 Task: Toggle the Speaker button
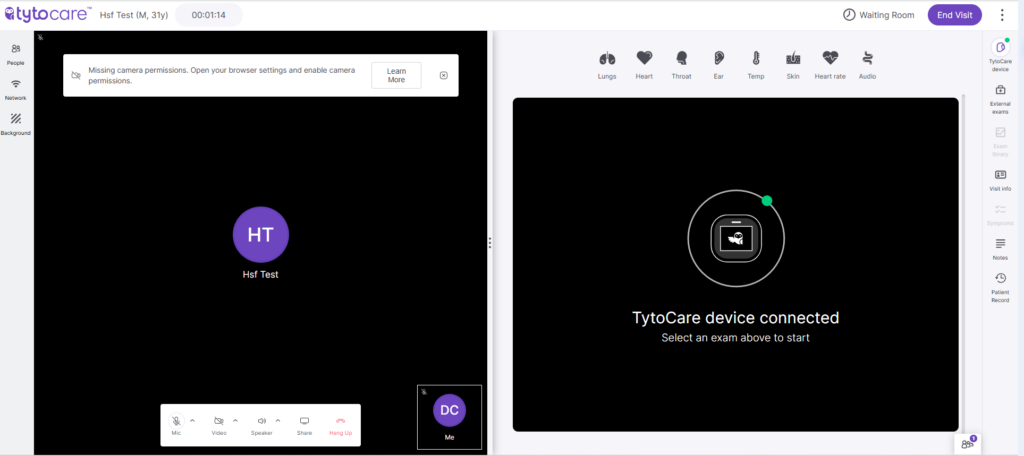(x=261, y=425)
